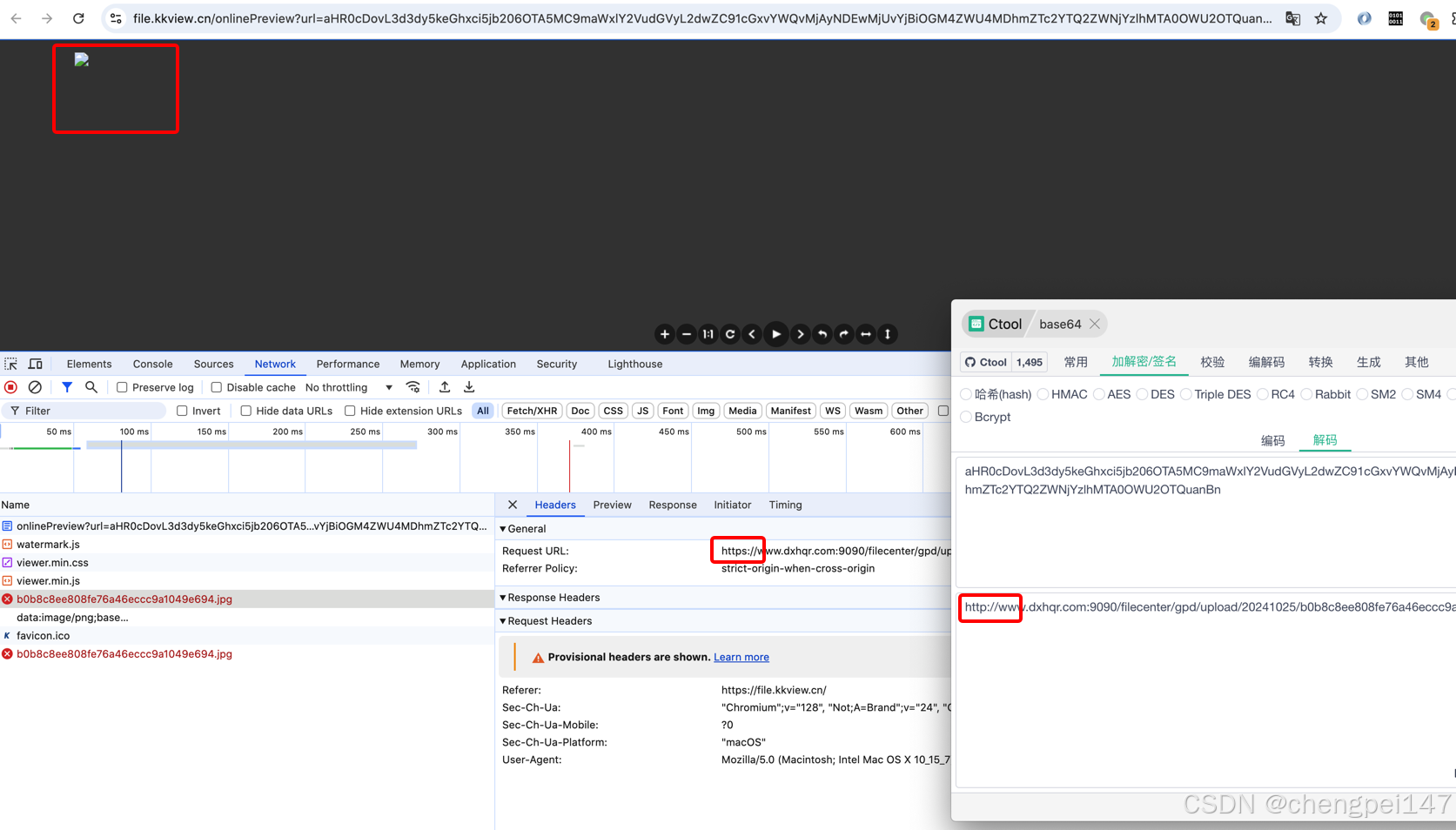Clear the network request list
Image resolution: width=1456 pixels, height=830 pixels.
[35, 387]
